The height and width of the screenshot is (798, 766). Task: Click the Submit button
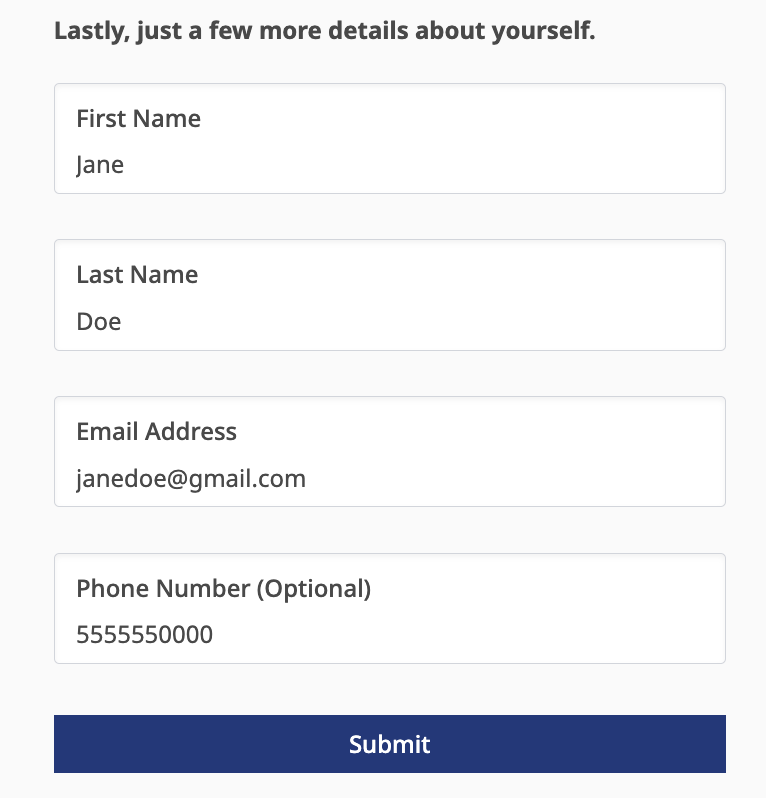pos(389,744)
